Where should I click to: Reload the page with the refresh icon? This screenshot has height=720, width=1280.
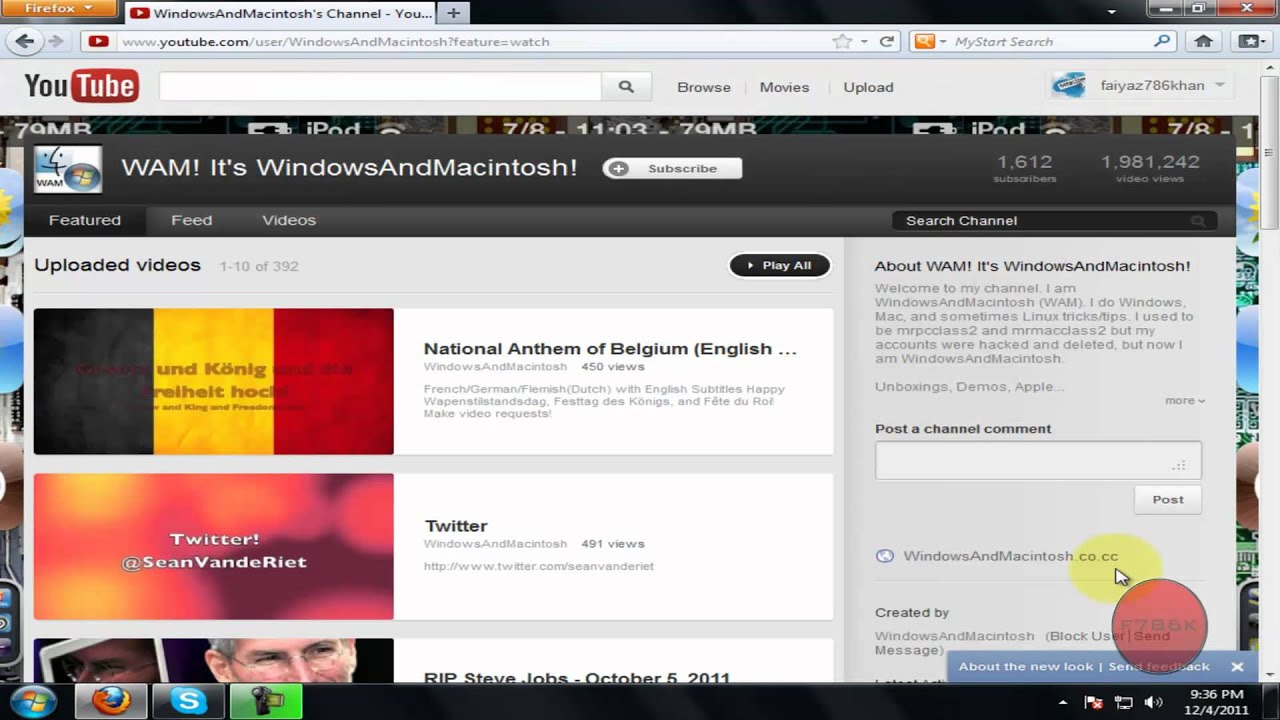tap(886, 41)
